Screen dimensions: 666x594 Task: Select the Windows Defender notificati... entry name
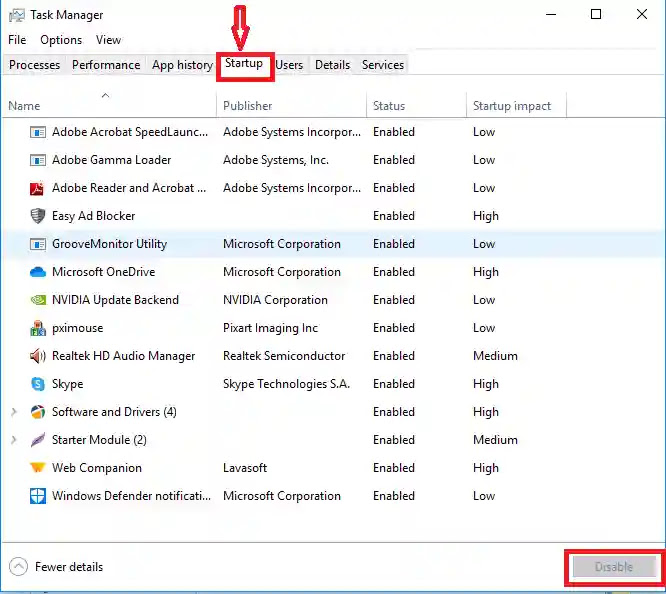[131, 496]
